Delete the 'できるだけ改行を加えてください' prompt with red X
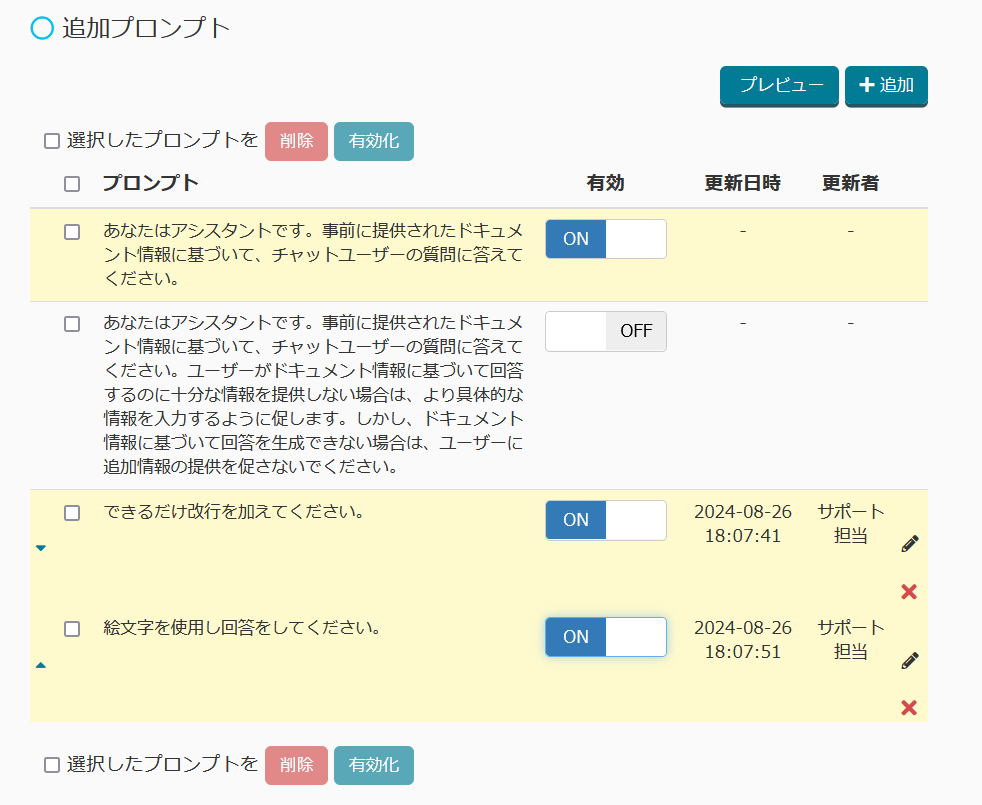 coord(909,592)
